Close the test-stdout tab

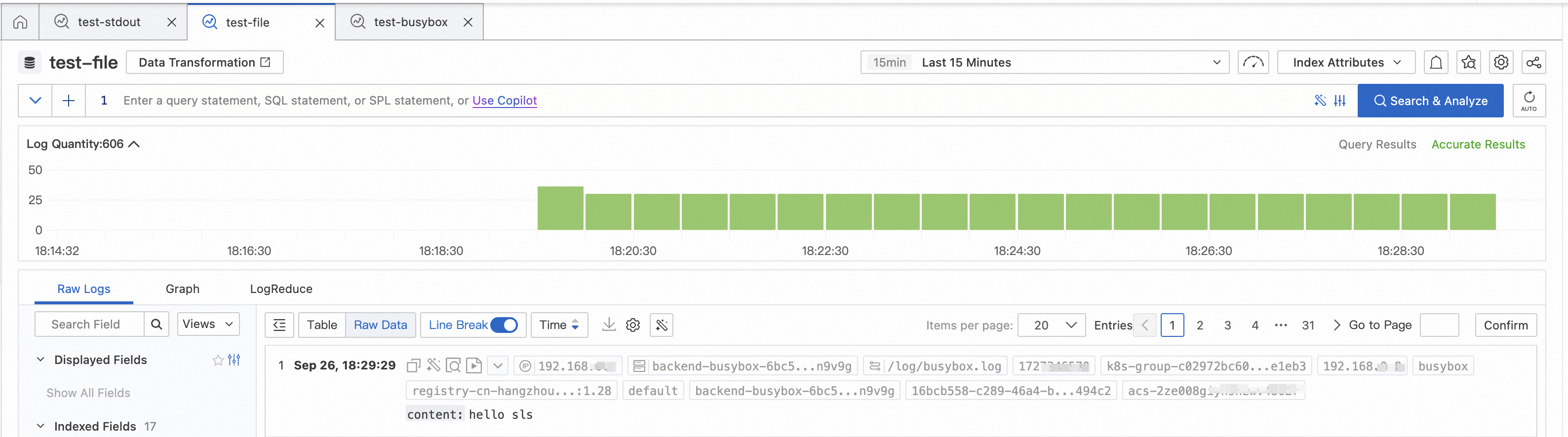pyautogui.click(x=172, y=23)
